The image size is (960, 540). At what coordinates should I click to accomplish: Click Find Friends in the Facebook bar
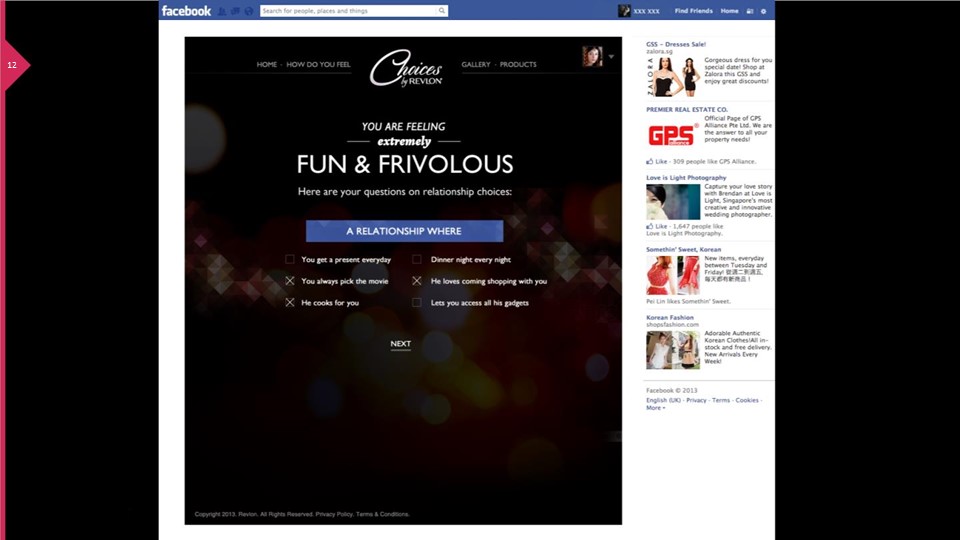[694, 11]
